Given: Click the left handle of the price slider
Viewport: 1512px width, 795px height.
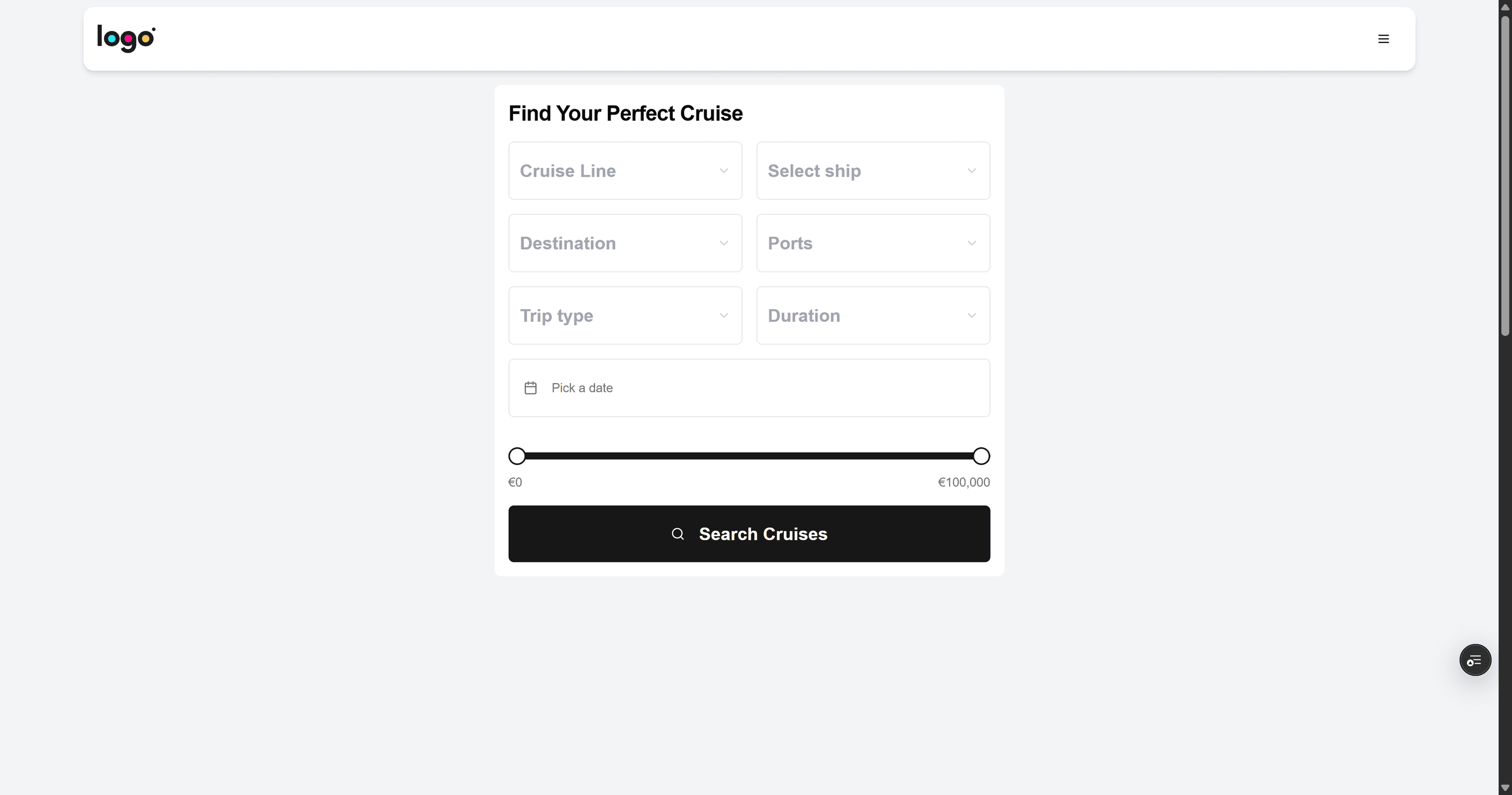Looking at the screenshot, I should 517,456.
